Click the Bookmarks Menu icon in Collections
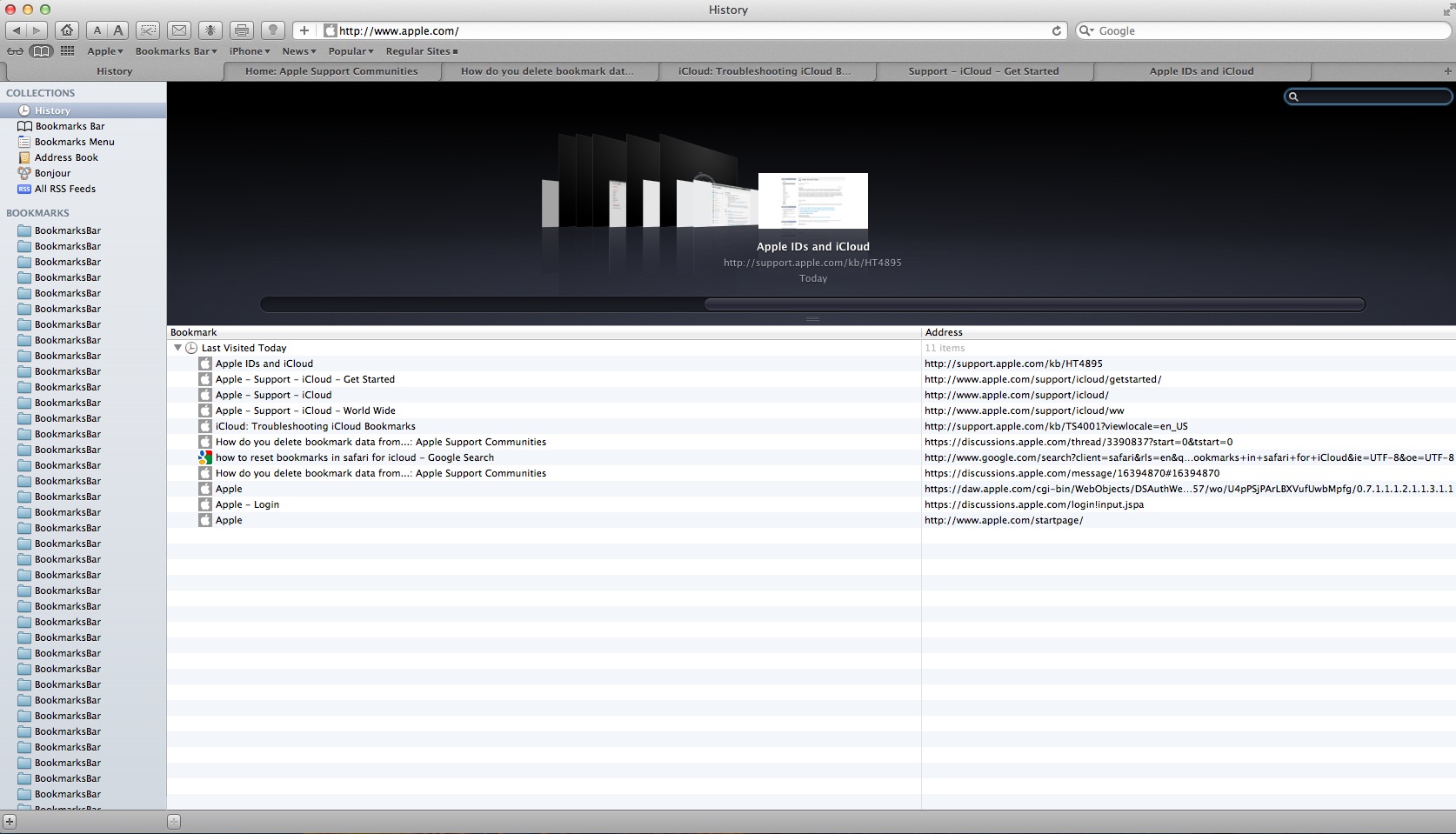 (x=24, y=142)
